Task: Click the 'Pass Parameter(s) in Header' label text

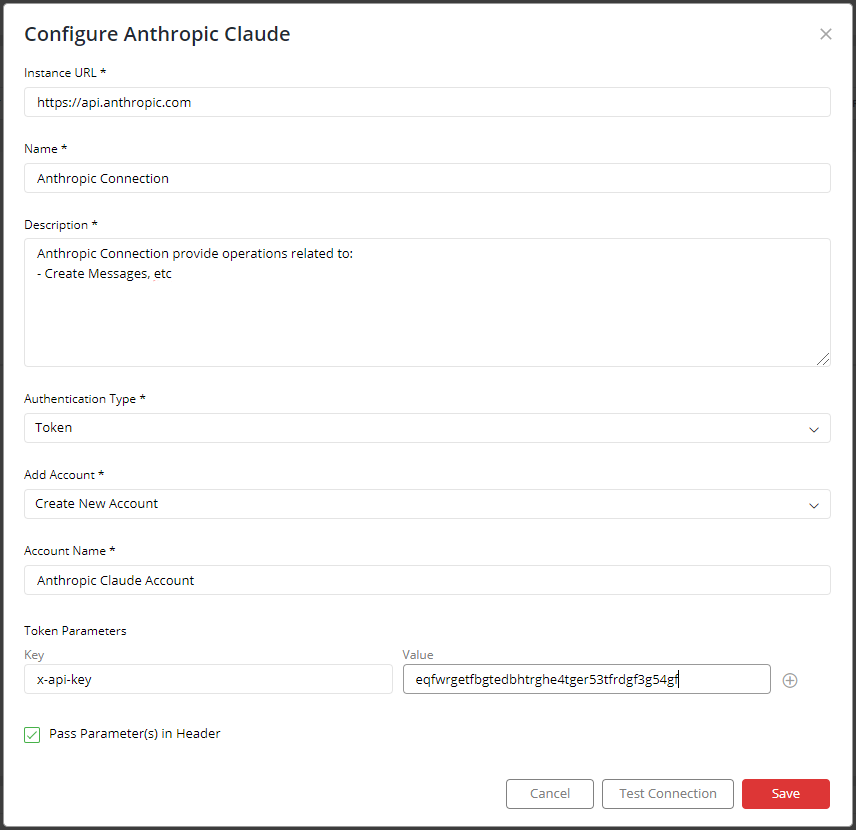Action: 134,733
